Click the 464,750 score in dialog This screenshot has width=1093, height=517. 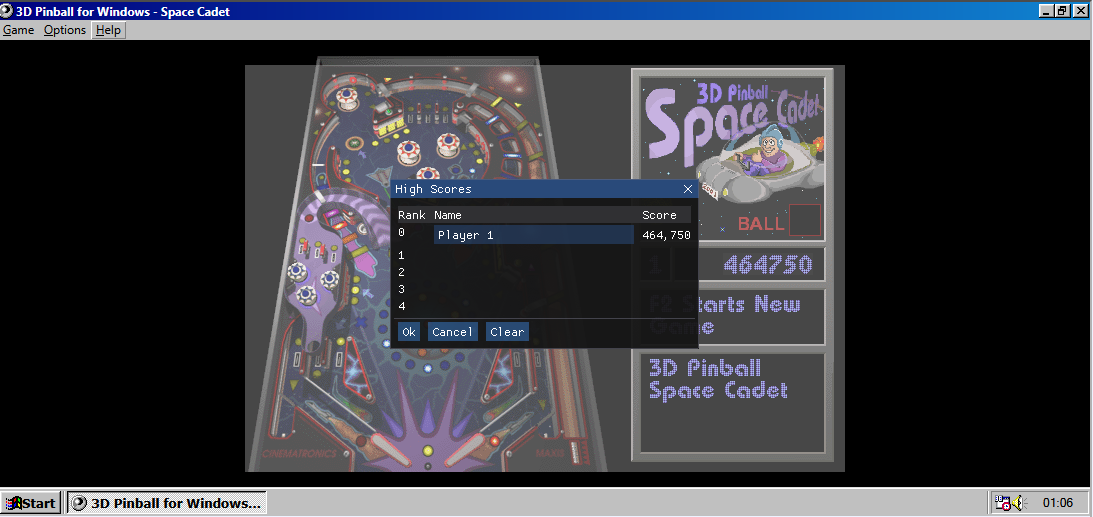coord(666,235)
